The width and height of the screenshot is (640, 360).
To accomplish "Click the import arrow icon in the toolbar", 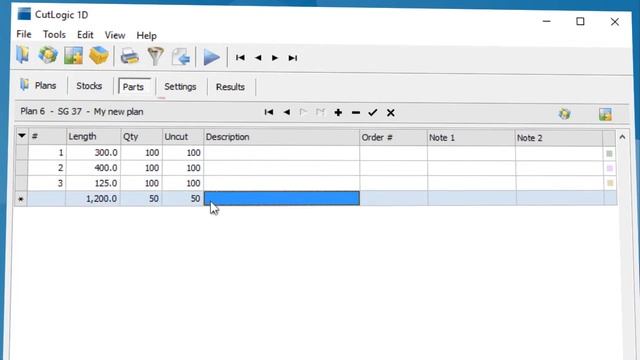I will coord(181,57).
